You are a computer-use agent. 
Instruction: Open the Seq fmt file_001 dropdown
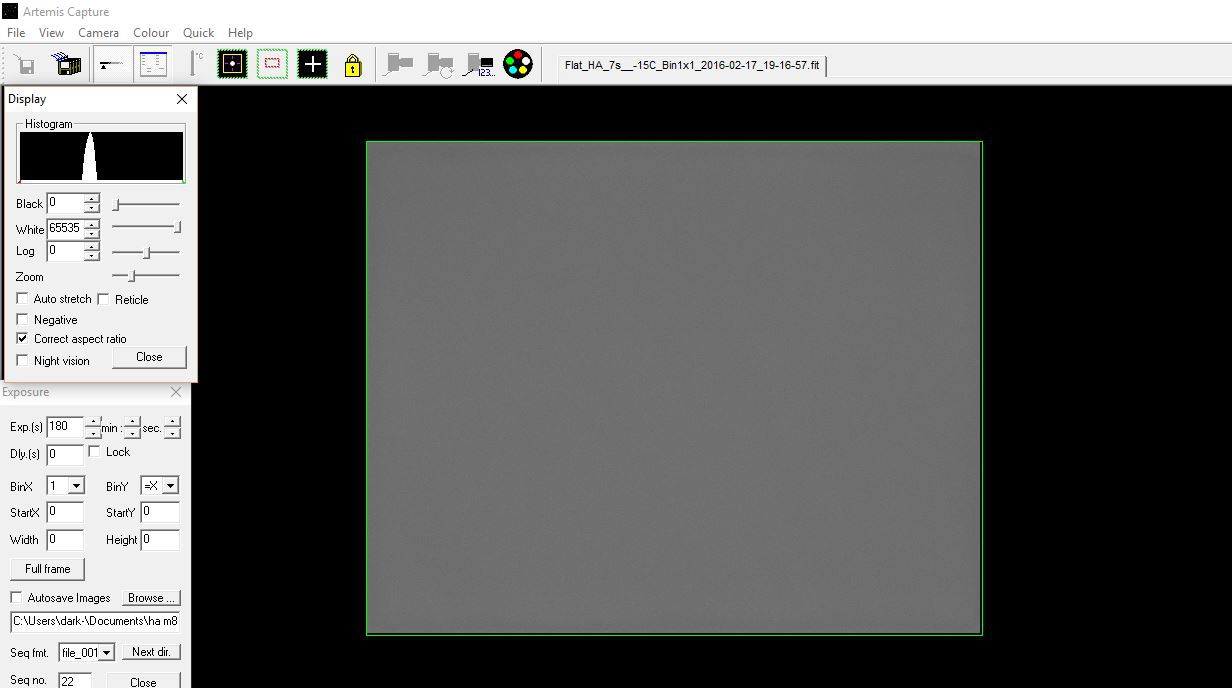coord(107,653)
